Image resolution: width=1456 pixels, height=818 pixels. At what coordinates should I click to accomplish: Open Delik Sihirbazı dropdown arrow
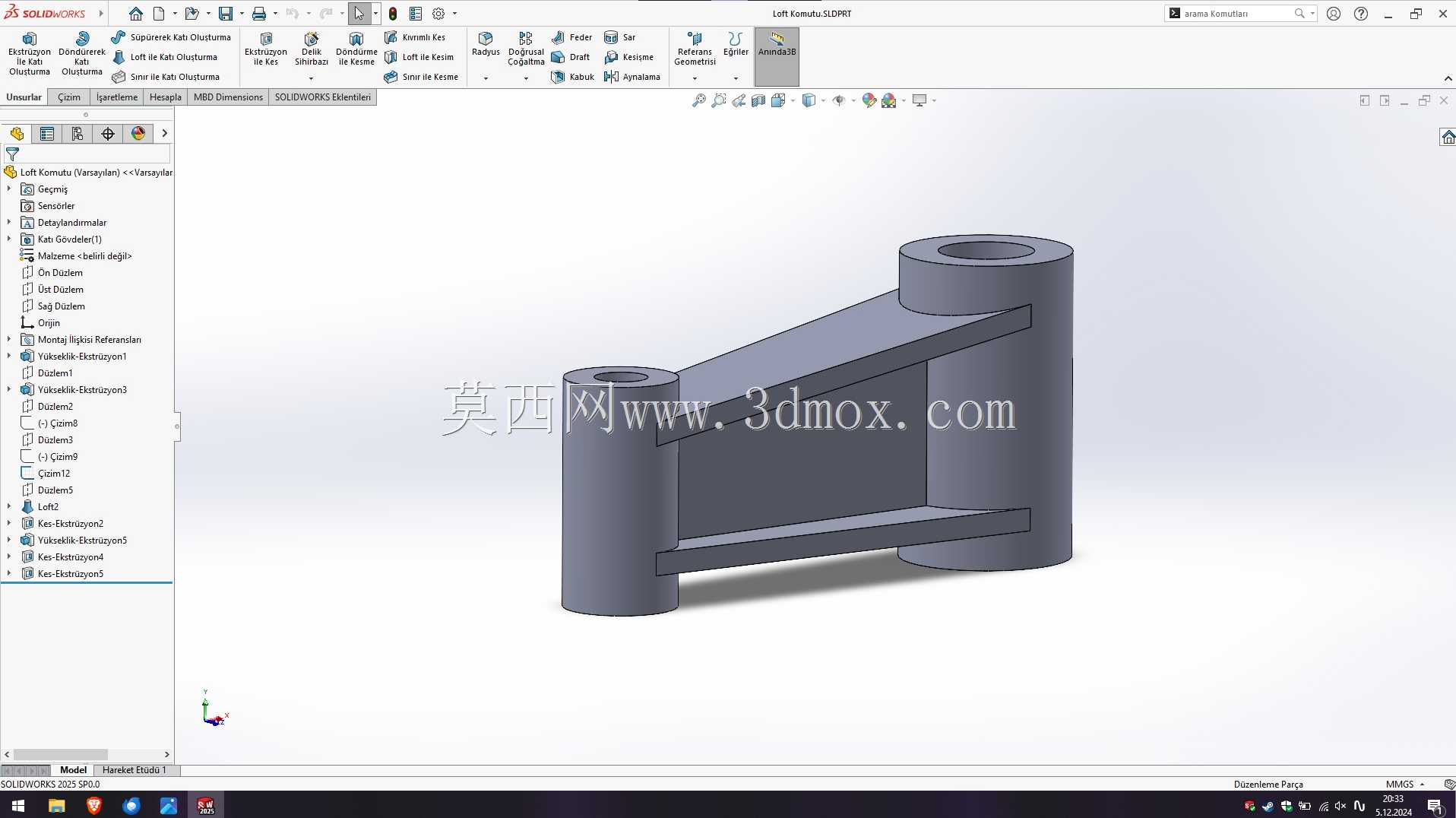[x=311, y=78]
